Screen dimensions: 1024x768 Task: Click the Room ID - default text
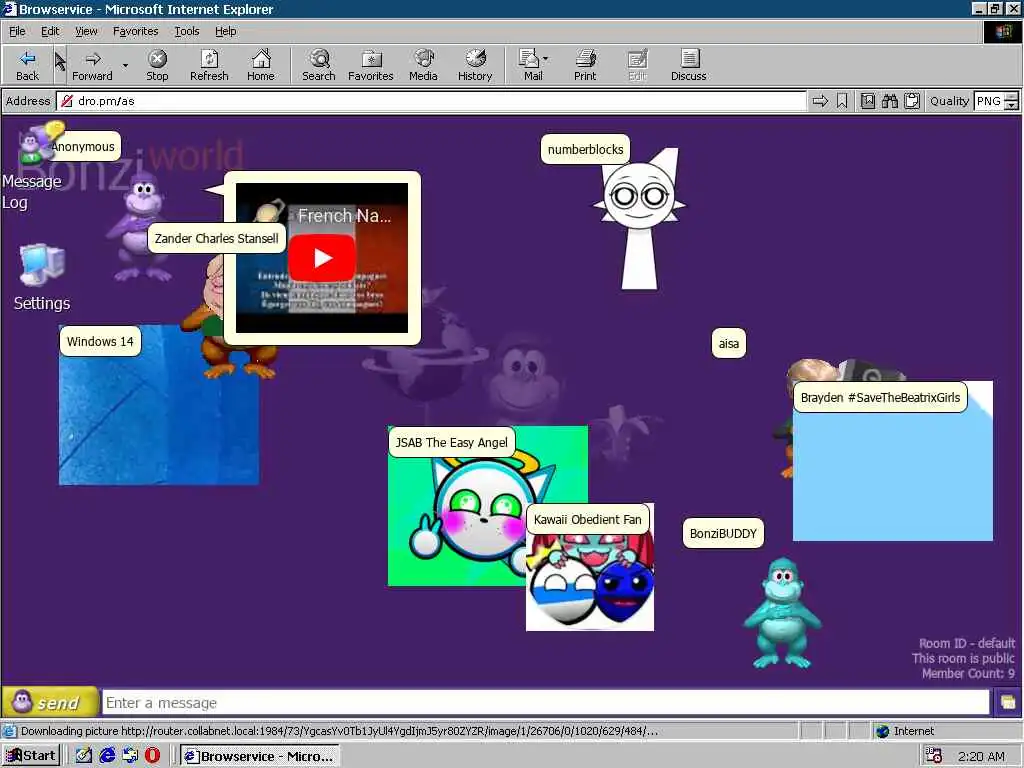click(967, 643)
